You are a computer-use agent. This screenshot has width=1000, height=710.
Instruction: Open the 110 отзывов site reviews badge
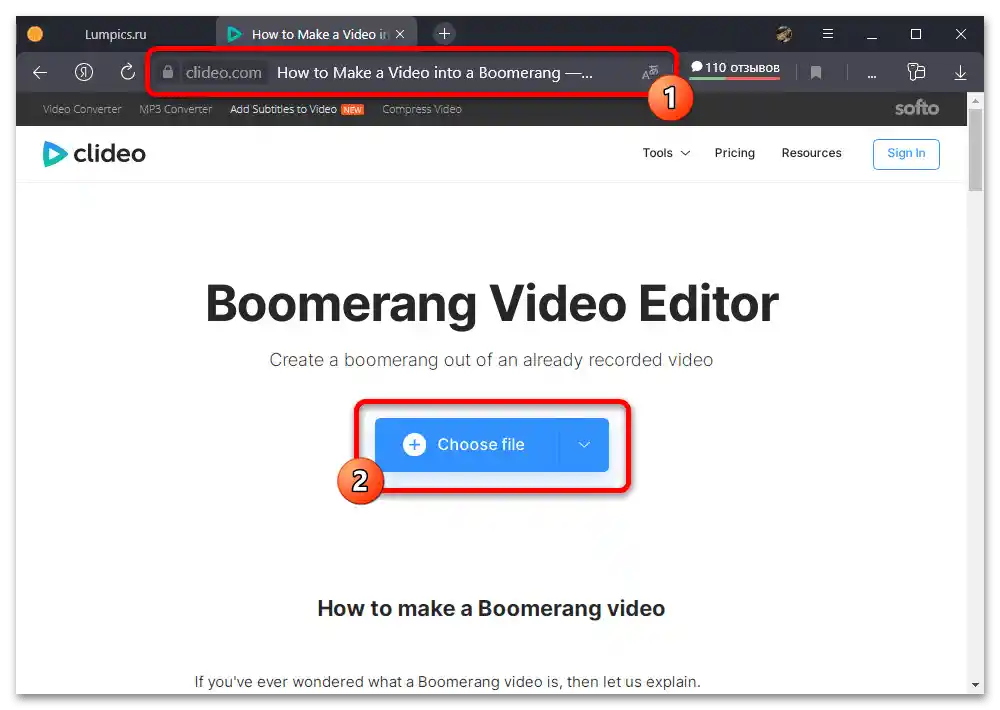pos(735,69)
